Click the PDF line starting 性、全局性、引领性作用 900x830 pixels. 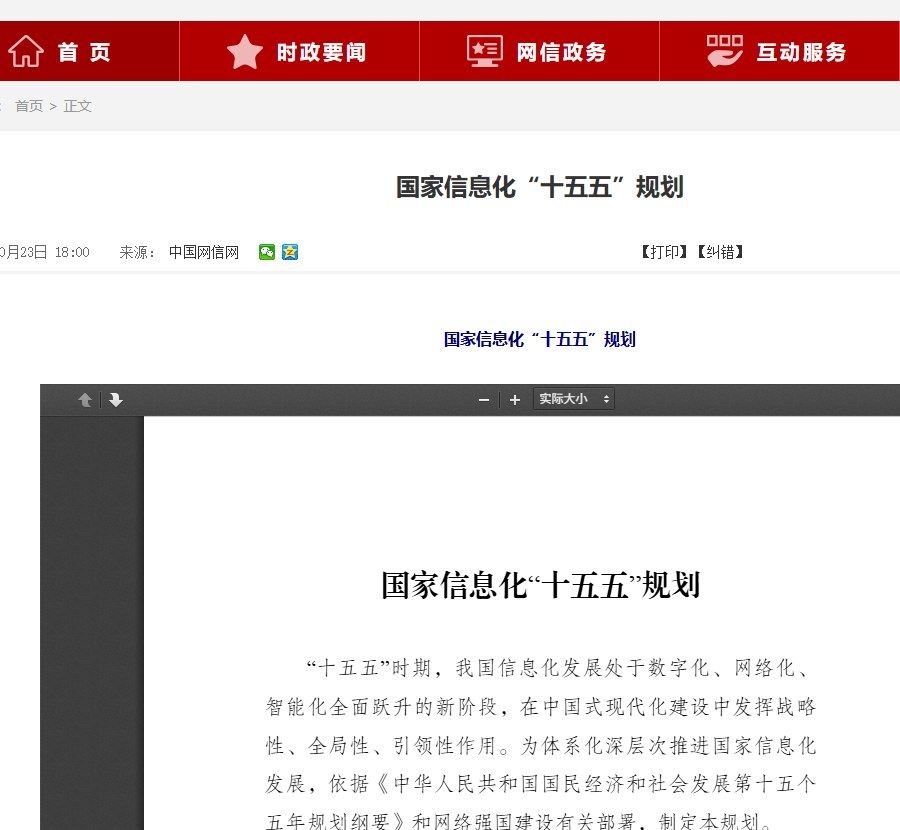pyautogui.click(x=541, y=746)
